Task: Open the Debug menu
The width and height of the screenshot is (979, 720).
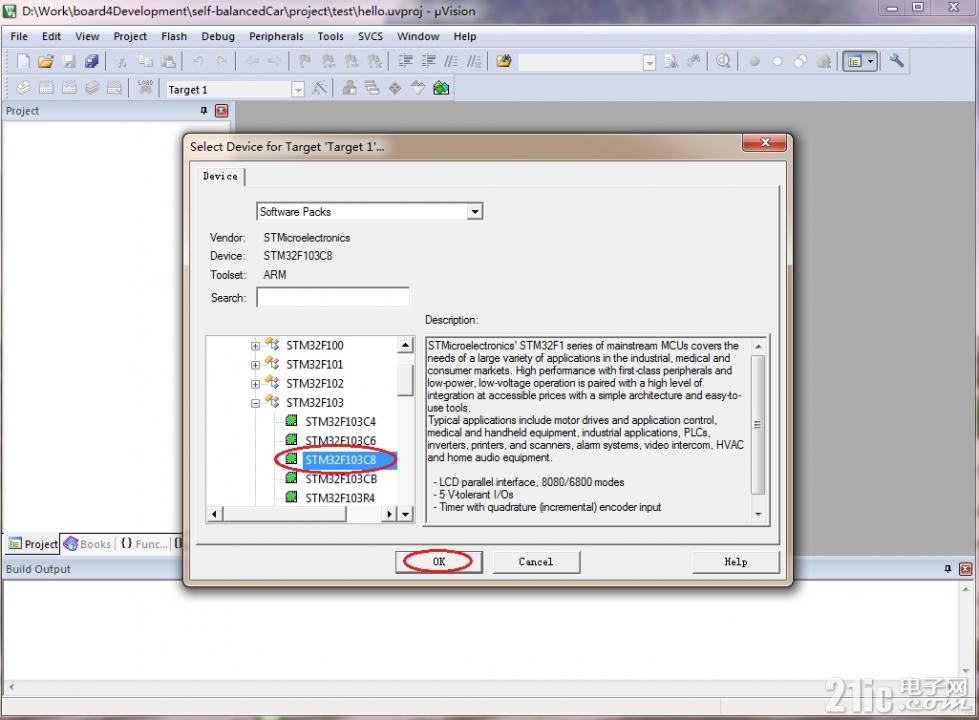Action: point(218,36)
